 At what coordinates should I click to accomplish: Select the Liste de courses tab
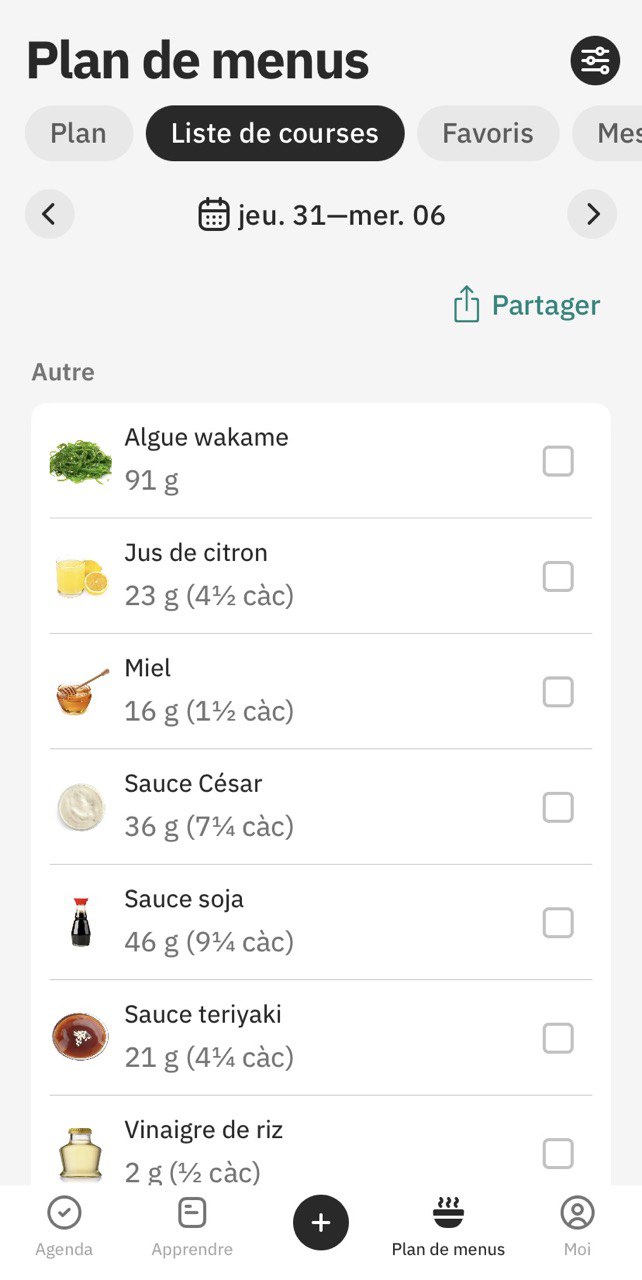[x=274, y=132]
